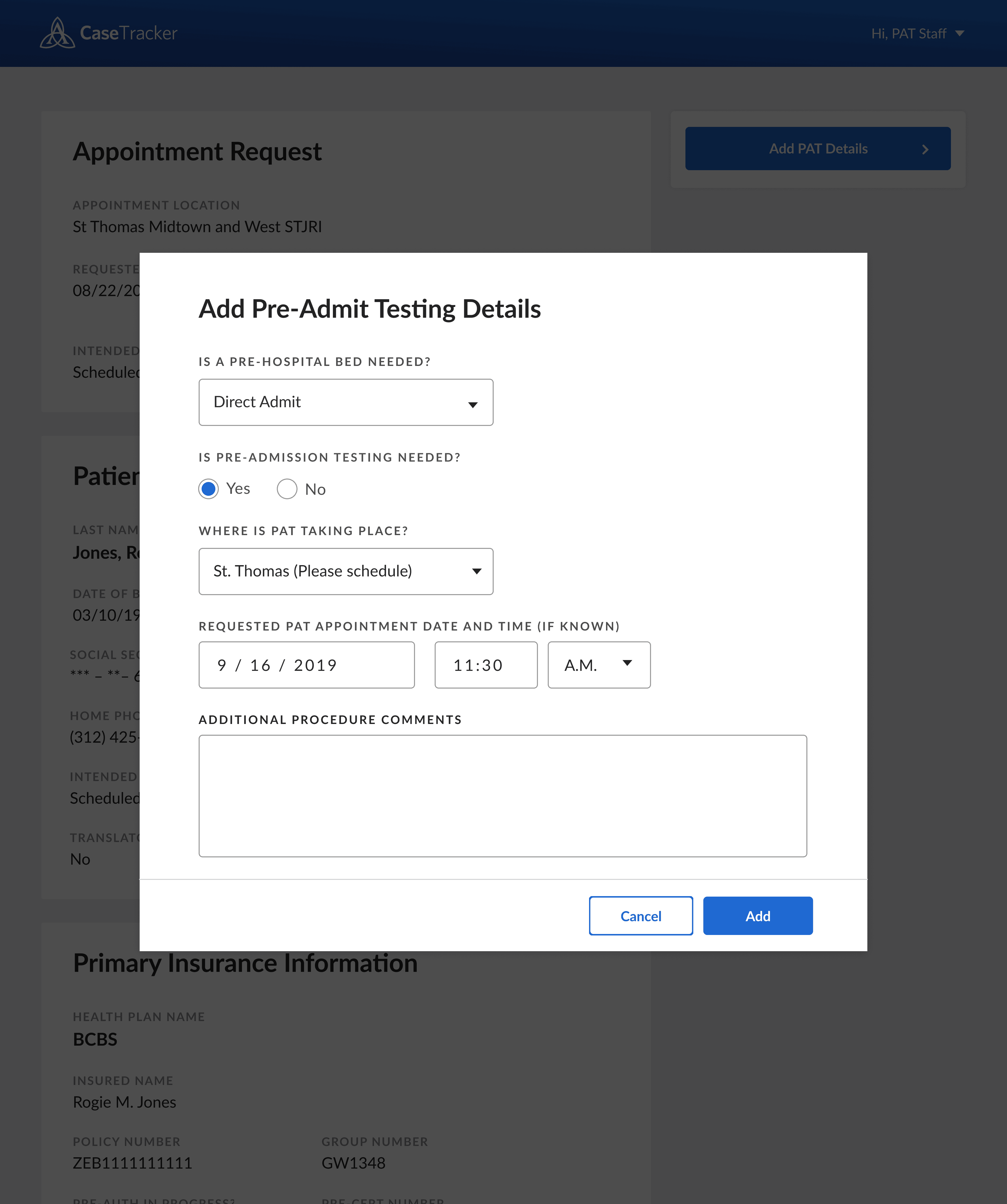Click the CaseTracker title text
This screenshot has height=1204, width=1007.
tap(128, 33)
